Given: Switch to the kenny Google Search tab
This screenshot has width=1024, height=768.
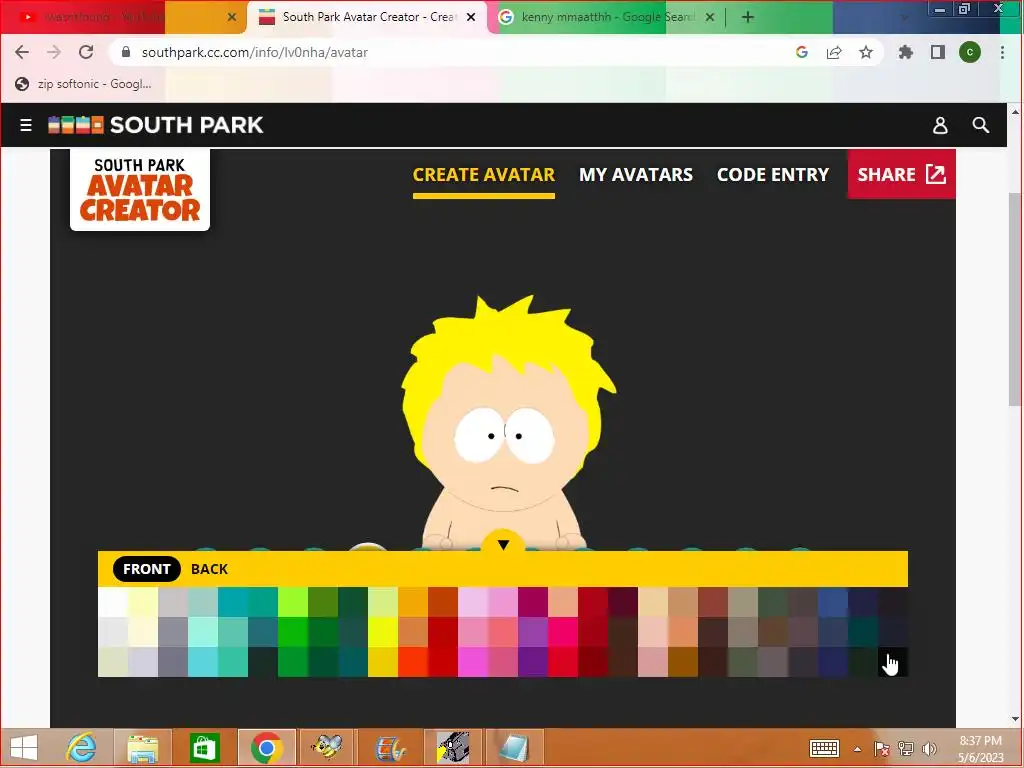Looking at the screenshot, I should tap(607, 17).
